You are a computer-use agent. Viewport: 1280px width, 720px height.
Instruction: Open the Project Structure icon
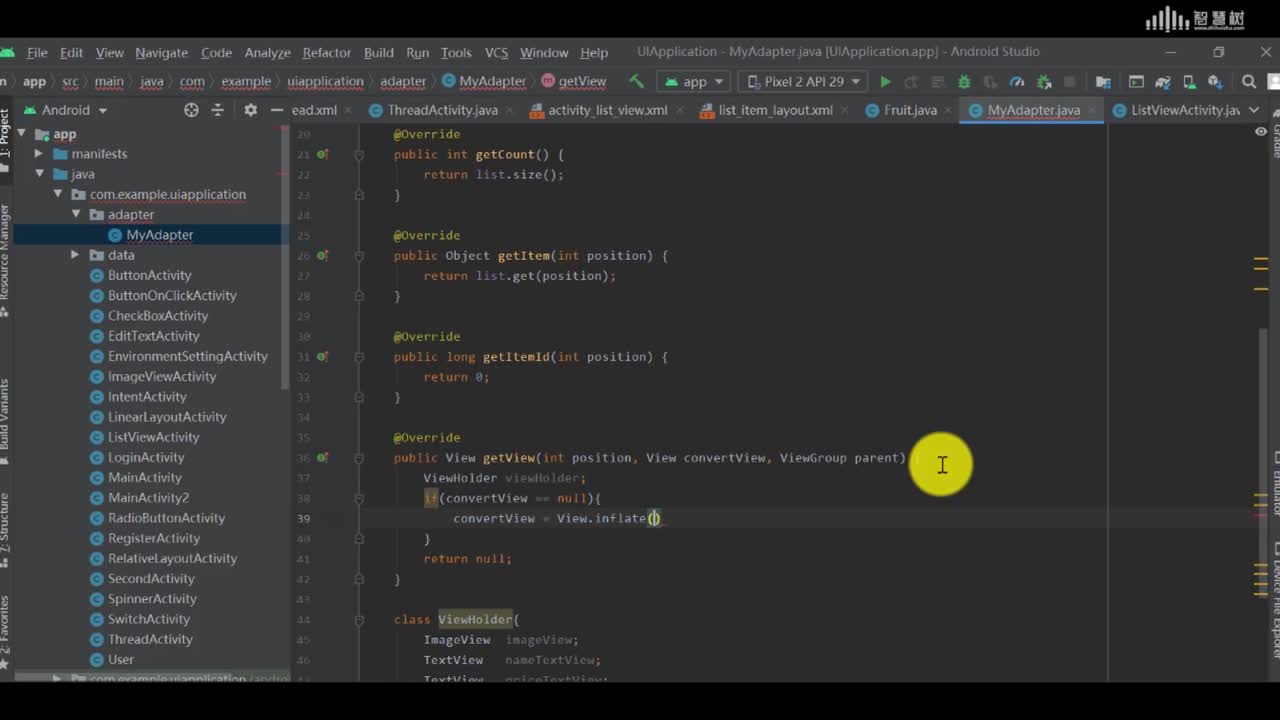[x=1103, y=81]
